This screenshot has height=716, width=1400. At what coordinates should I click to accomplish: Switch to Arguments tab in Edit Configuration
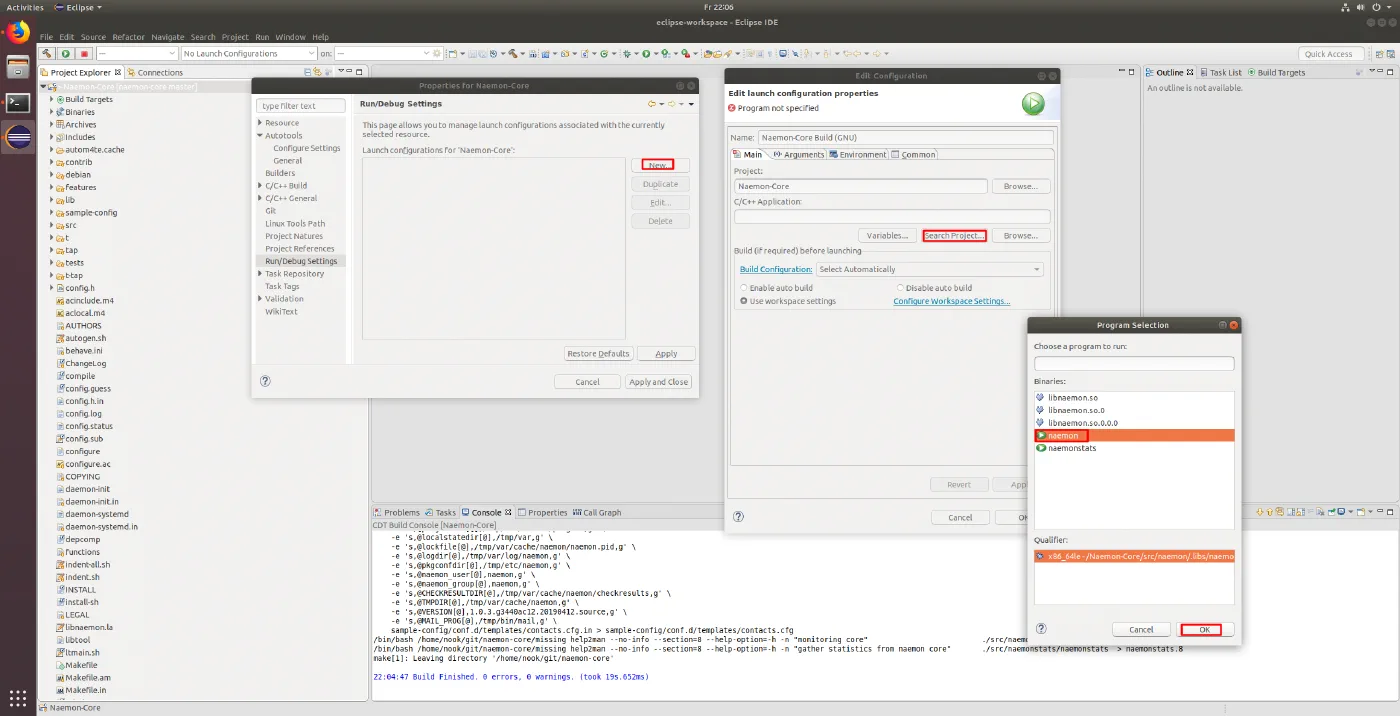coord(798,154)
